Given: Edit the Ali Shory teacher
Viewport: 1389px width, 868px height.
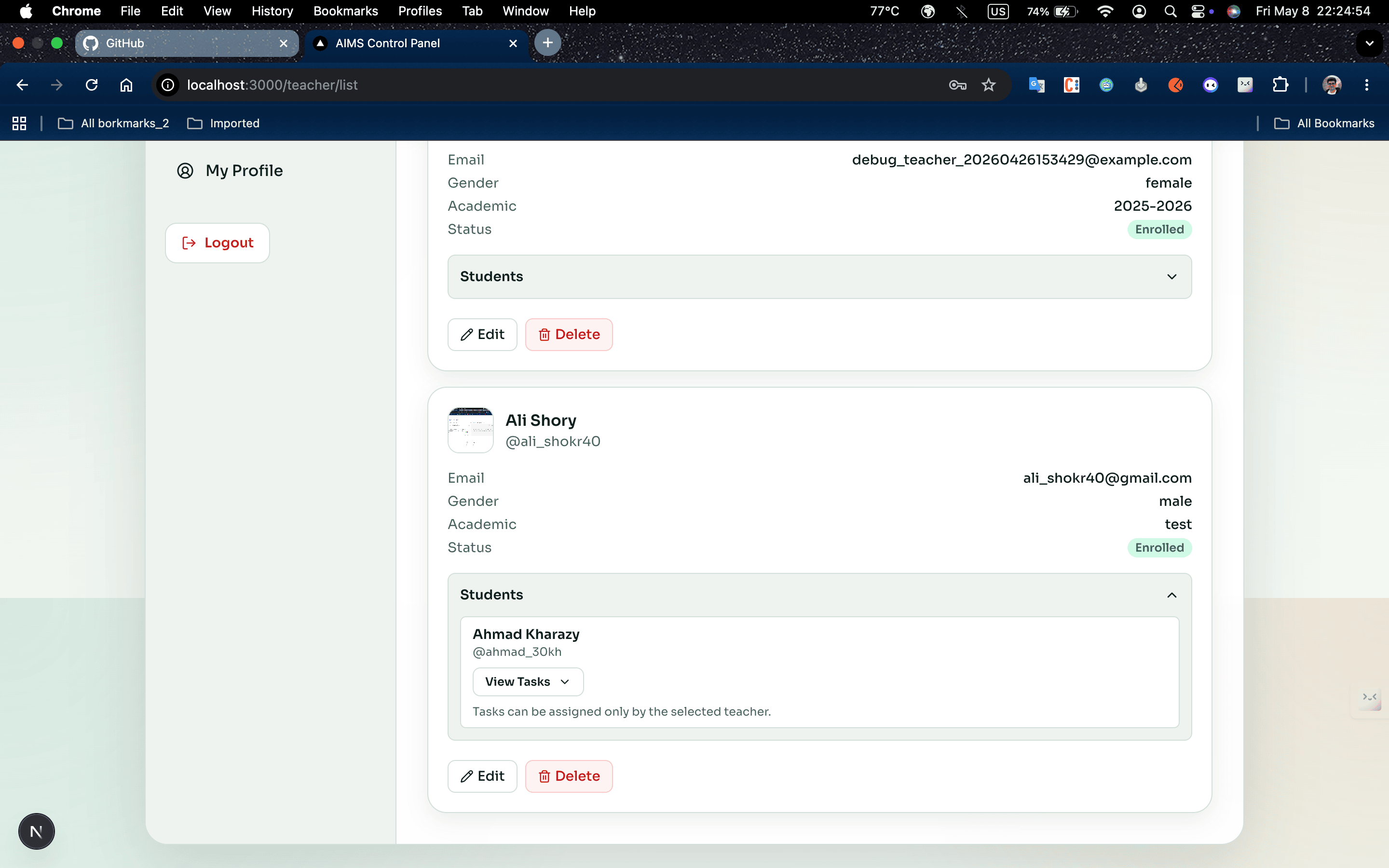Looking at the screenshot, I should pyautogui.click(x=482, y=776).
